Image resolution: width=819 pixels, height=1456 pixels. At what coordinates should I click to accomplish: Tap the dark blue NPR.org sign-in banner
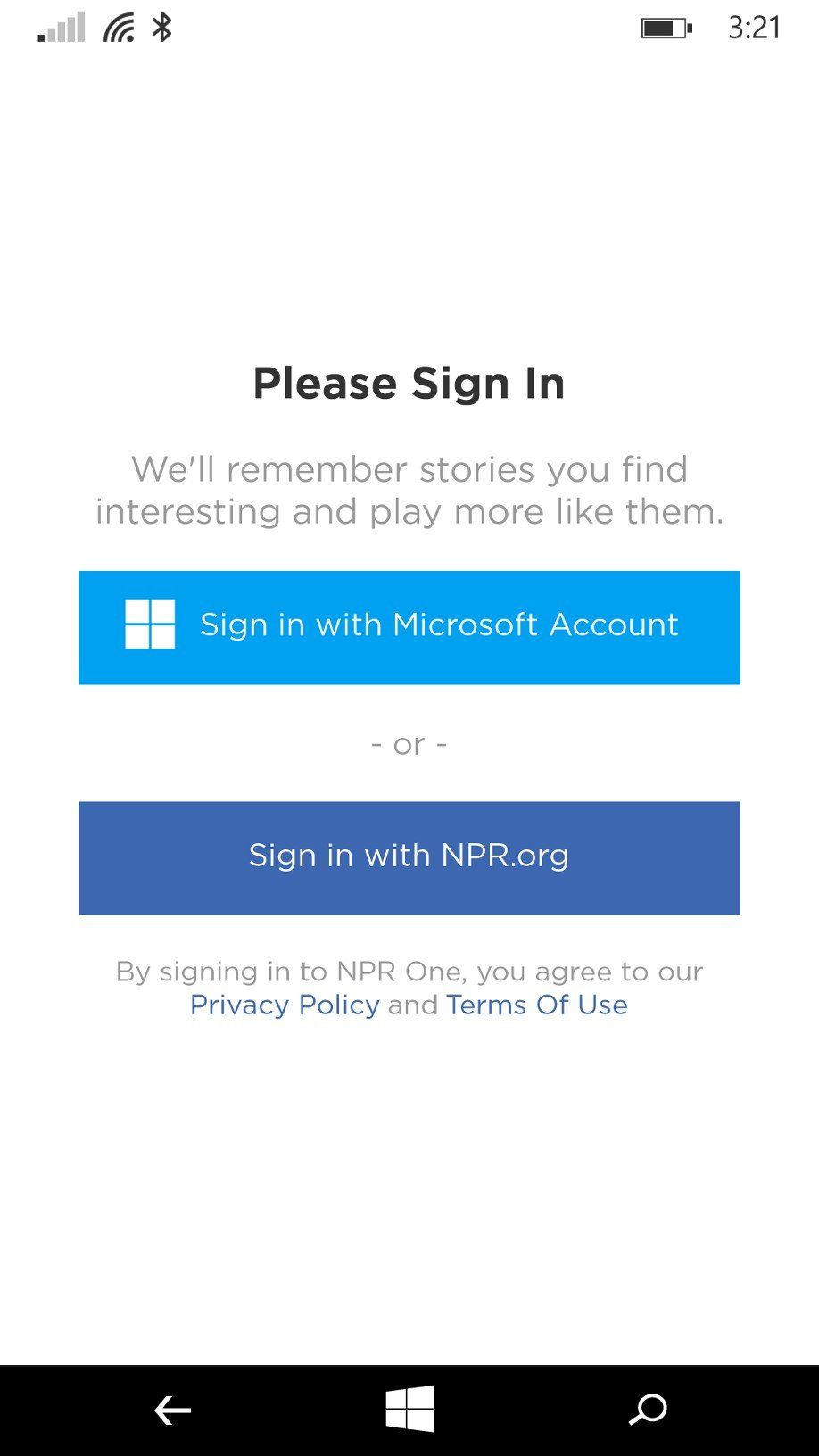[x=409, y=856]
